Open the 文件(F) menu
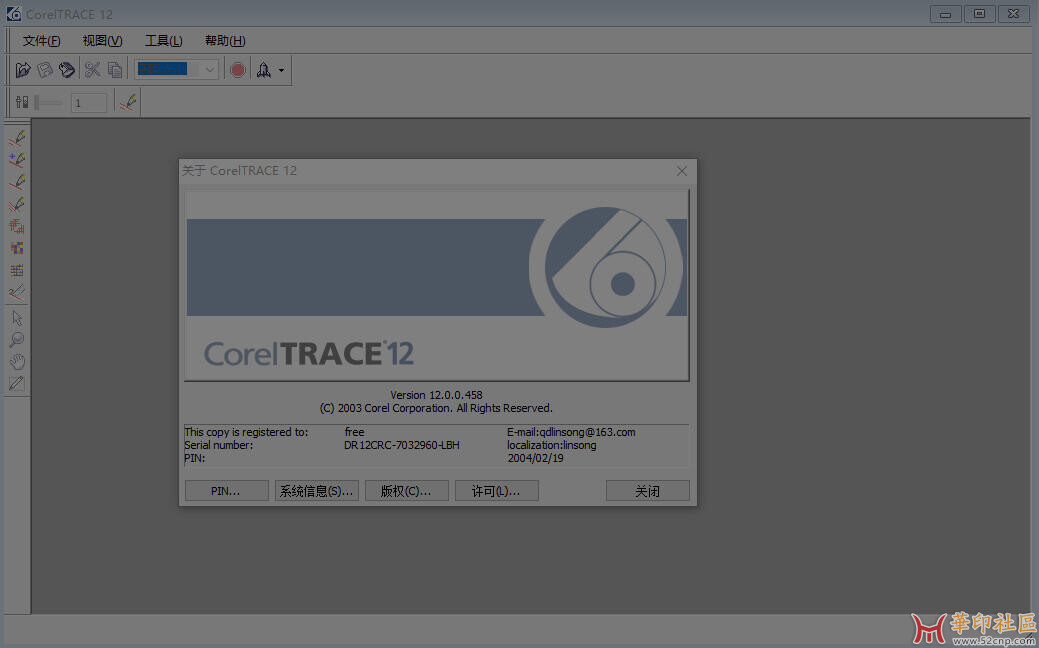 tap(42, 41)
